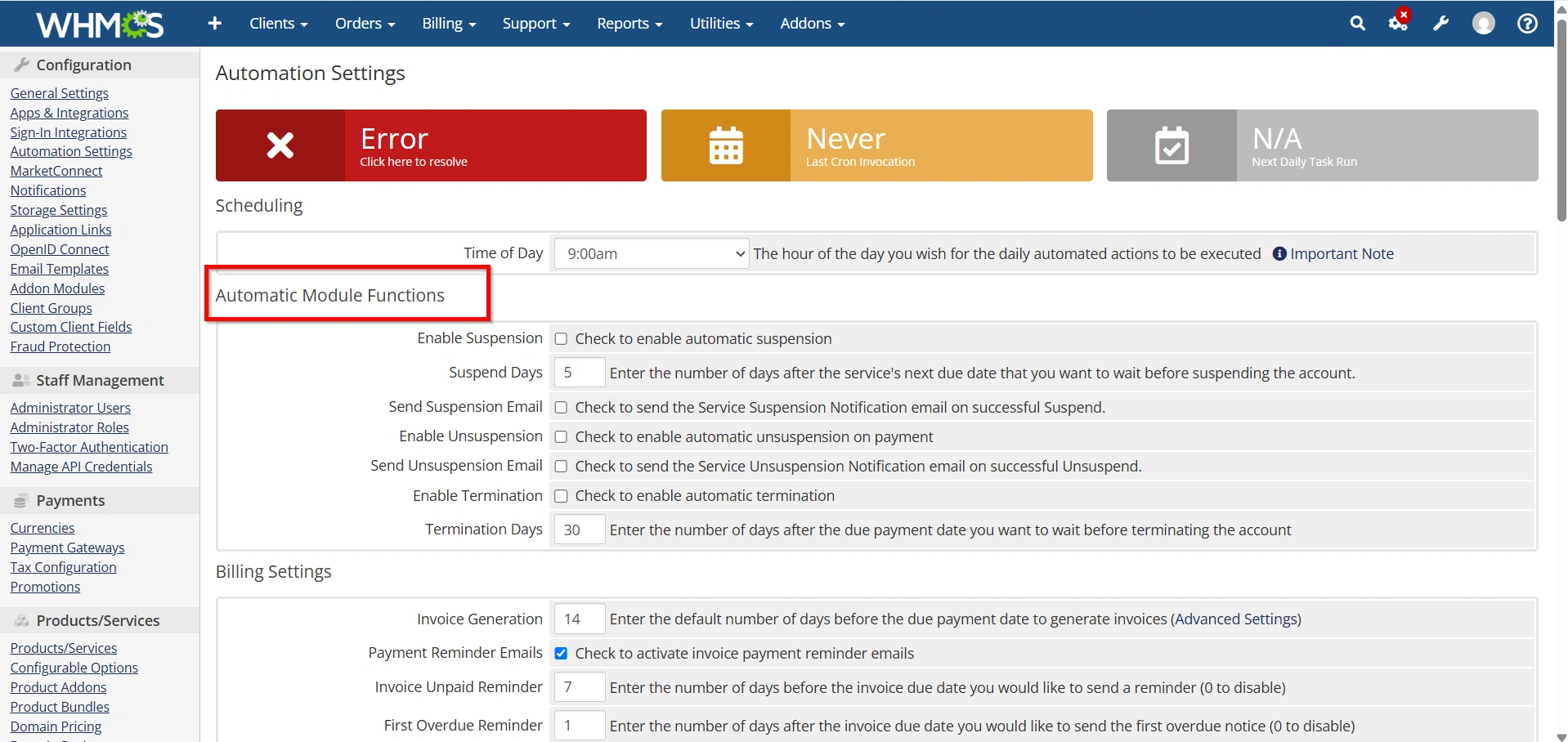Screen dimensions: 1568x742
Task: Open the Time of Day dropdown
Action: [x=652, y=253]
